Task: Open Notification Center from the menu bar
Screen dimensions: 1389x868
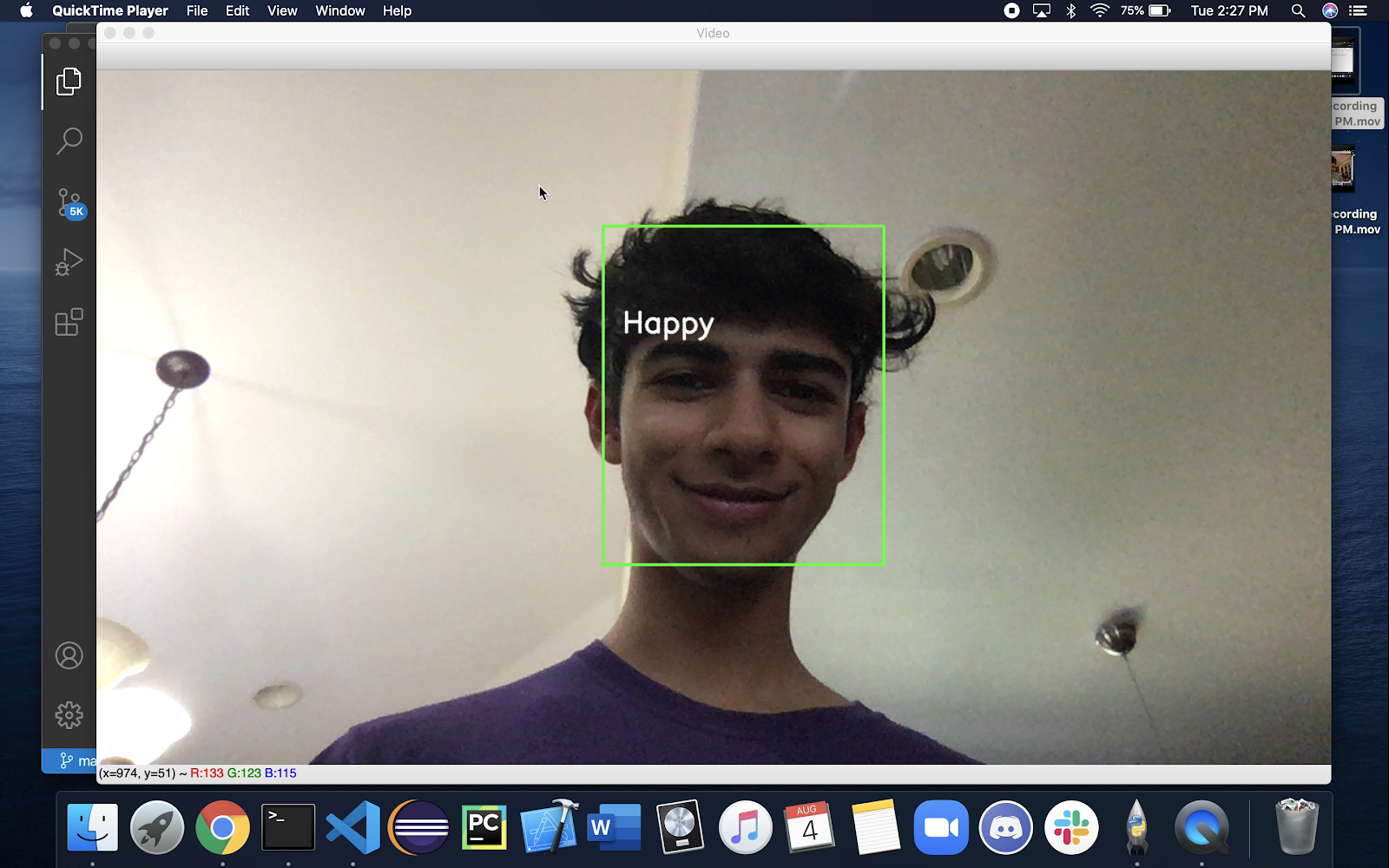Action: coord(1359,10)
